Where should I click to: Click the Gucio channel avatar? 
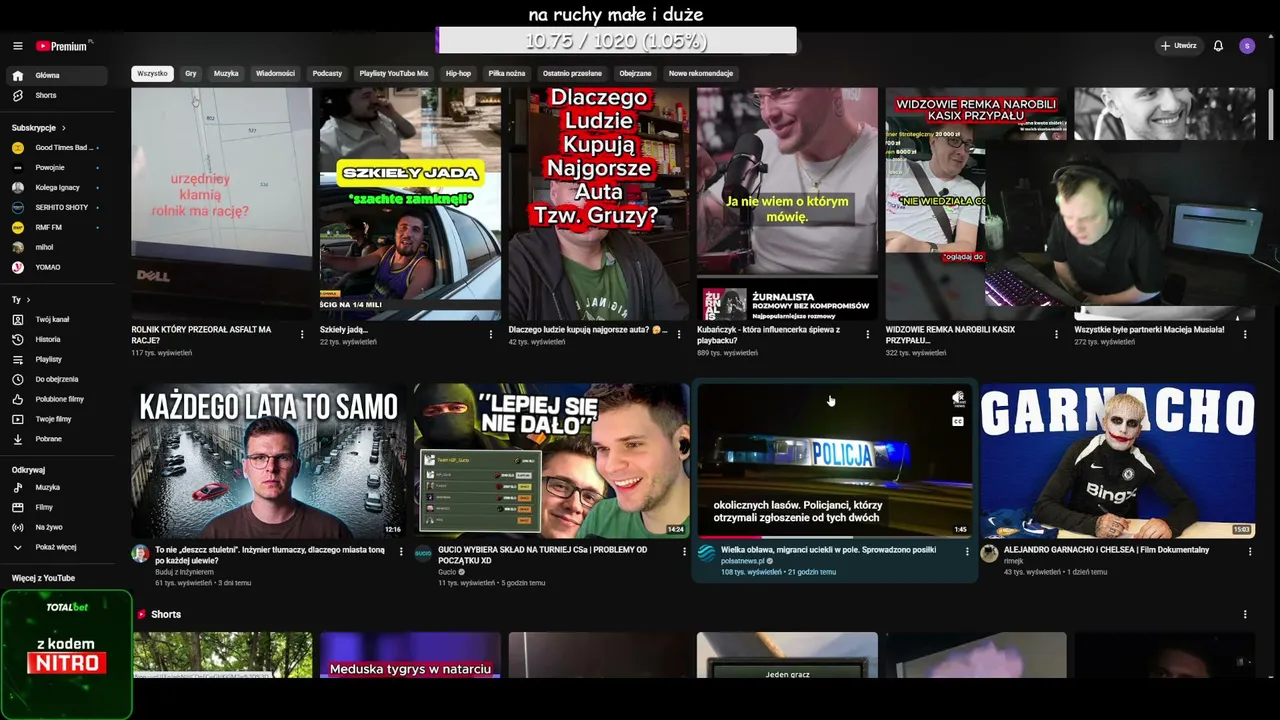[x=423, y=553]
